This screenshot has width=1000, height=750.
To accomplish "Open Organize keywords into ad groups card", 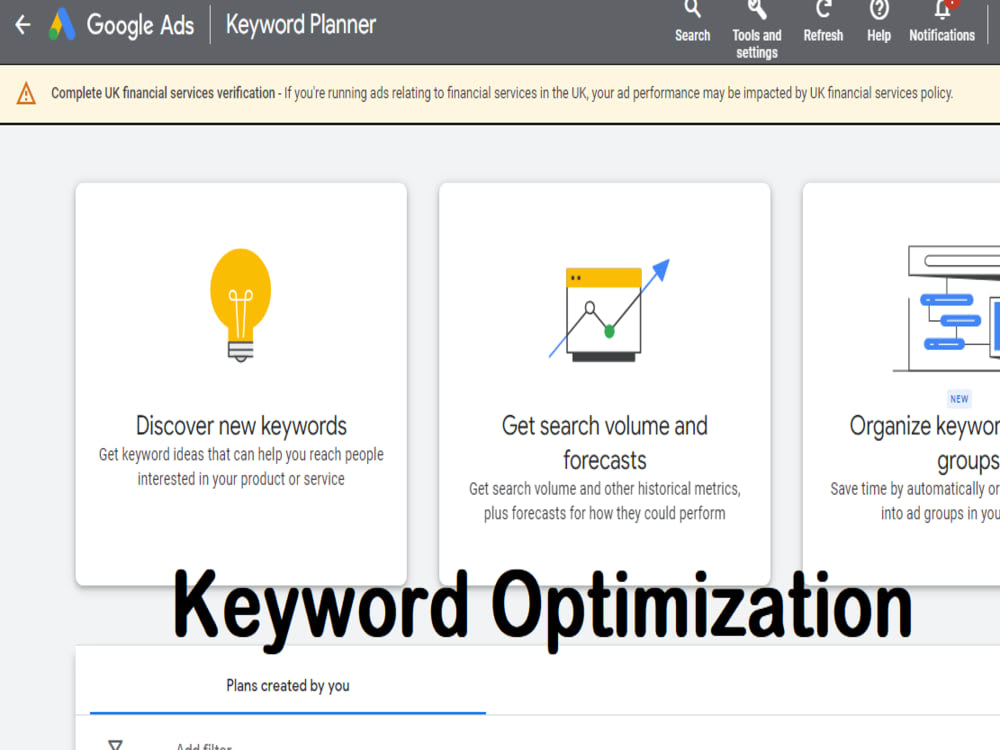I will click(901, 384).
